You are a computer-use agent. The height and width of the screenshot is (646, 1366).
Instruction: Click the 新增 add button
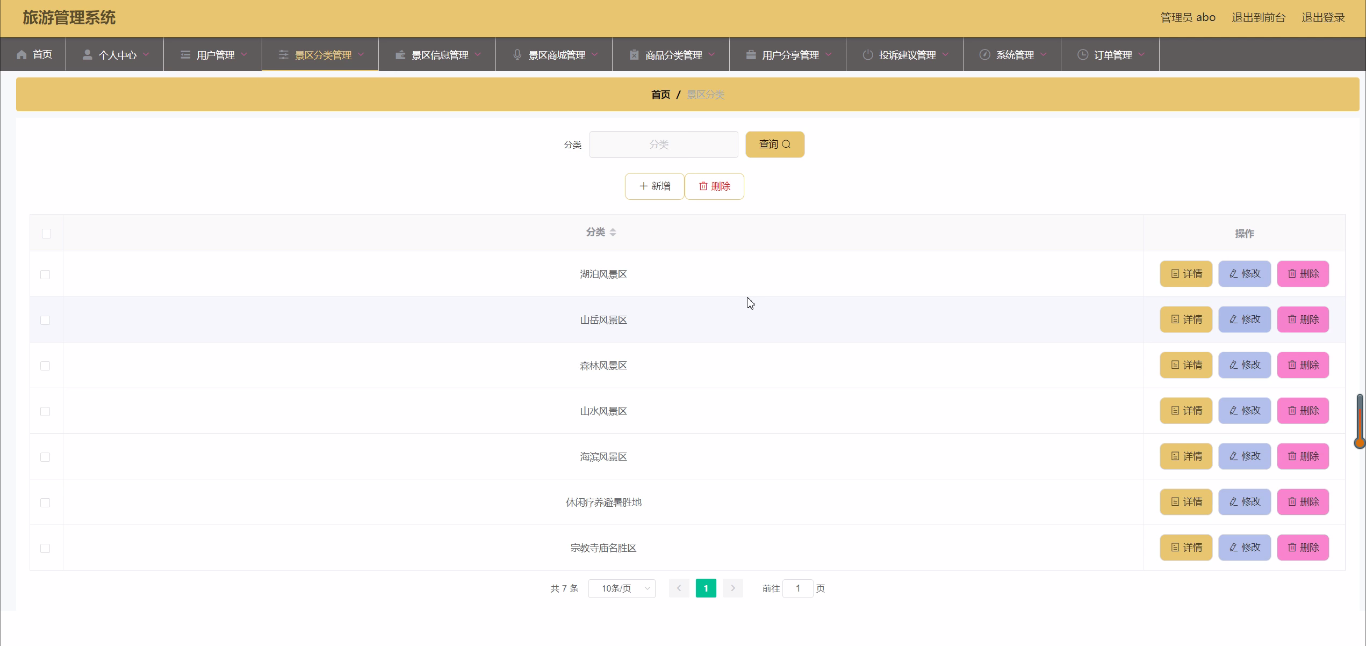coord(655,187)
